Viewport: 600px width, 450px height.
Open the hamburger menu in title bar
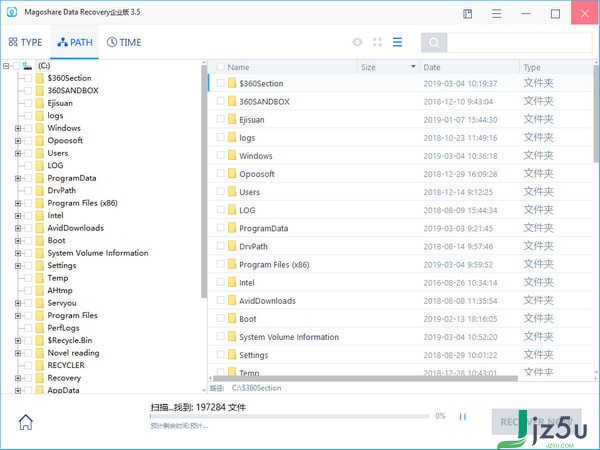(x=497, y=14)
